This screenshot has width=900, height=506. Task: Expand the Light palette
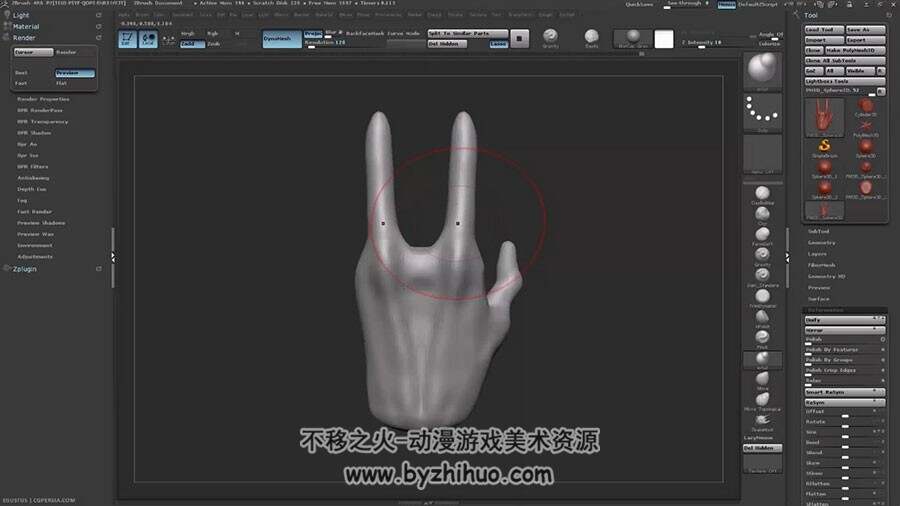21,15
